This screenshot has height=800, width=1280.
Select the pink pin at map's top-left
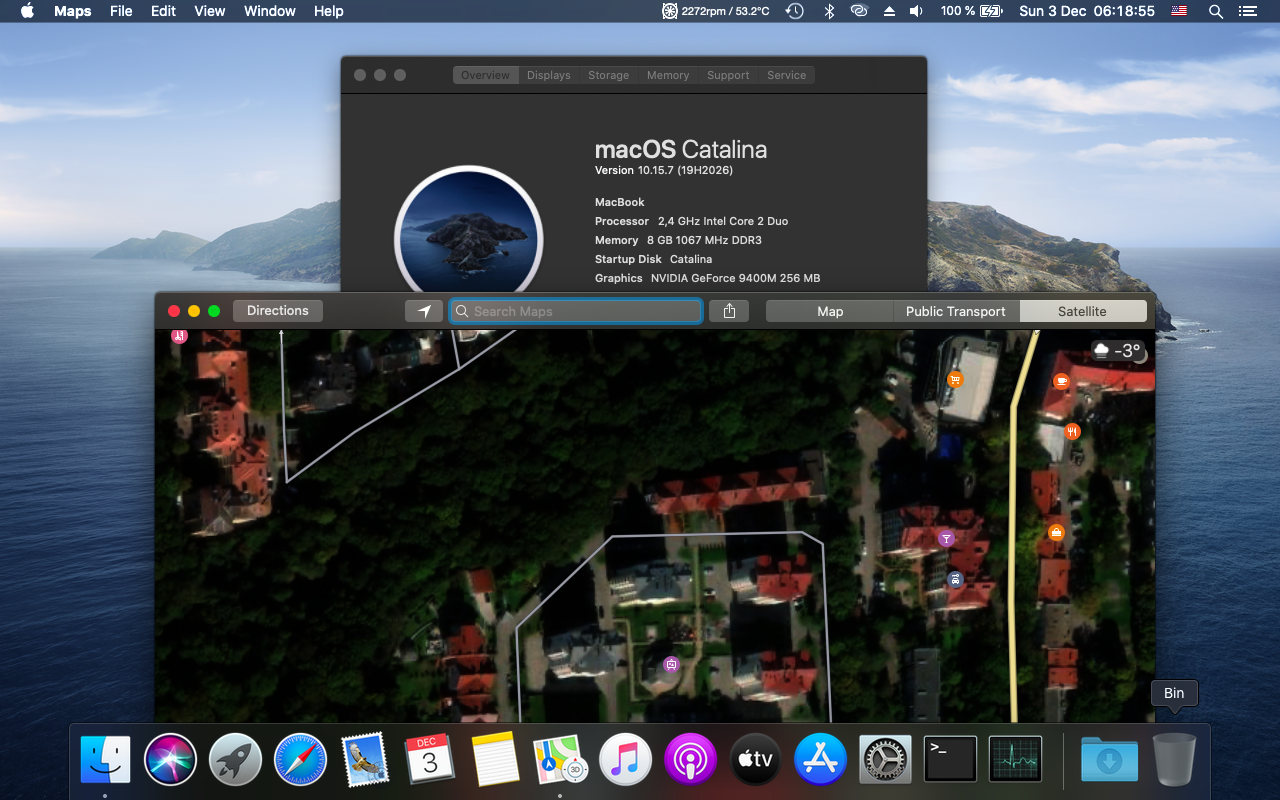179,336
